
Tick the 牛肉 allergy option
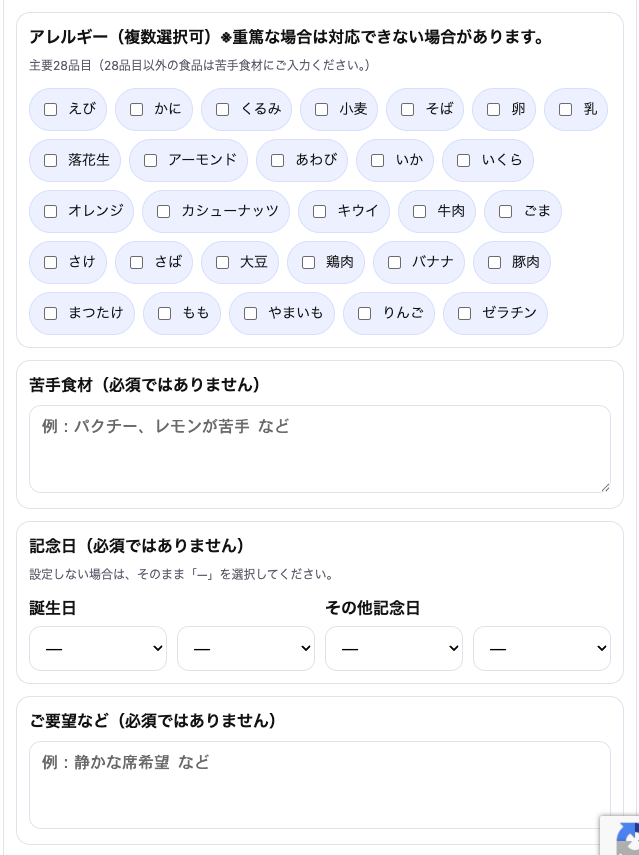coord(420,212)
